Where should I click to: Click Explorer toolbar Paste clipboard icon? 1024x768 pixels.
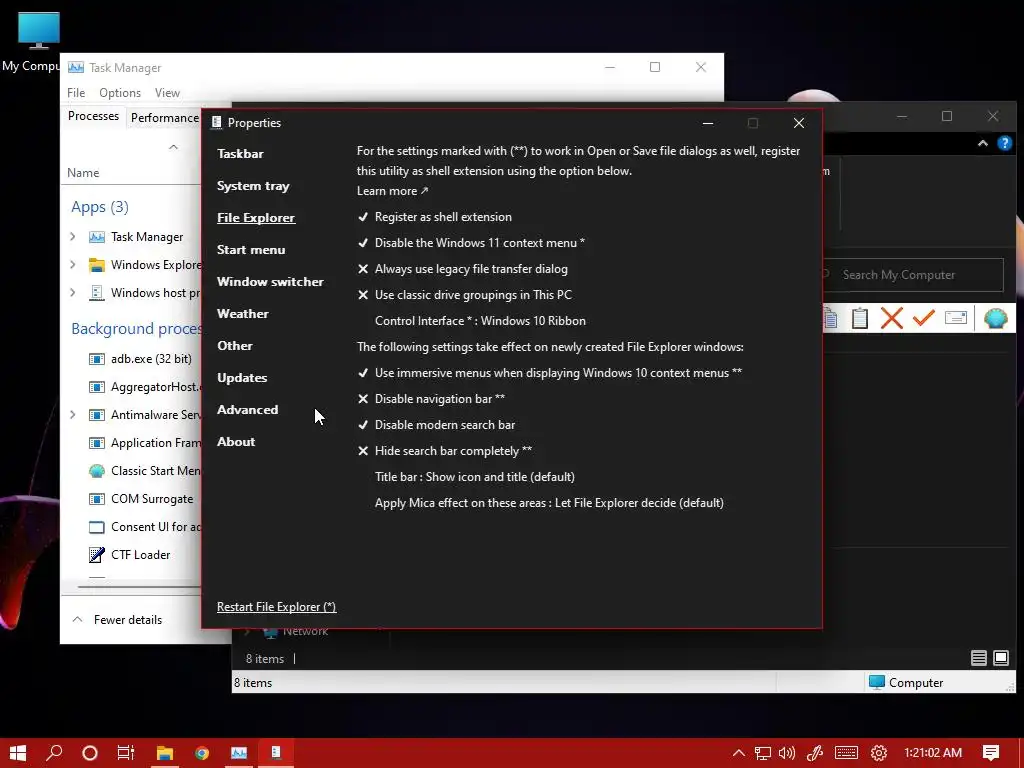pyautogui.click(x=860, y=319)
